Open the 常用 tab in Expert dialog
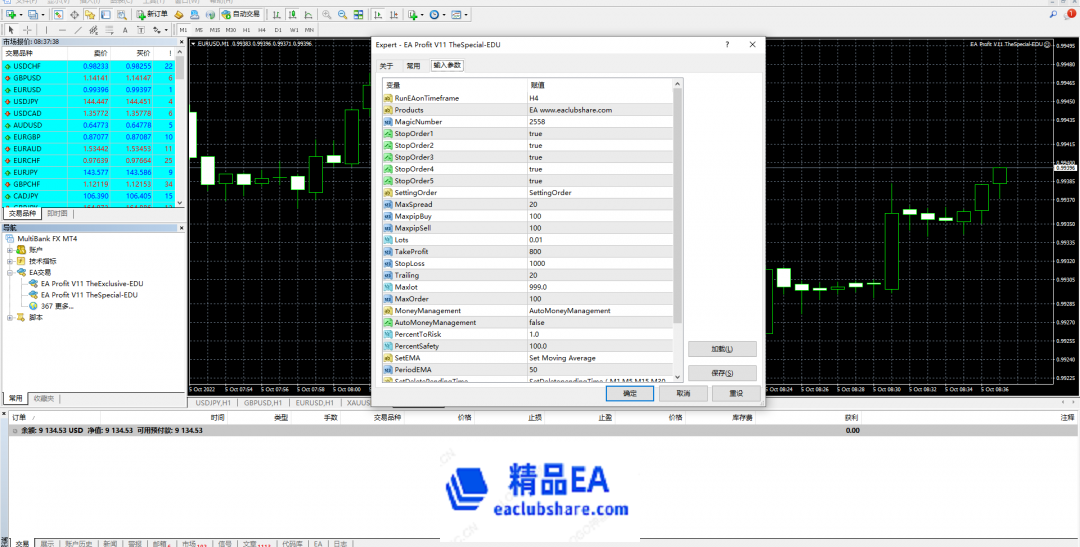The width and height of the screenshot is (1080, 547). 413,66
